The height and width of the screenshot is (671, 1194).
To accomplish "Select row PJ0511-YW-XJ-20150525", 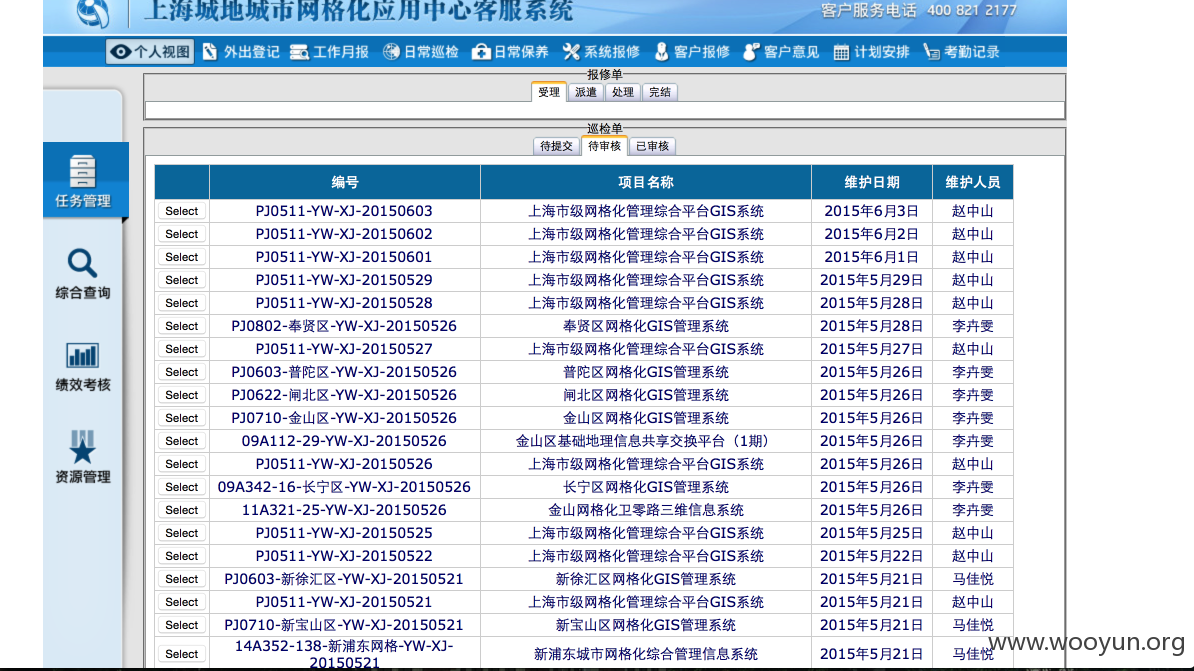I will pos(181,533).
